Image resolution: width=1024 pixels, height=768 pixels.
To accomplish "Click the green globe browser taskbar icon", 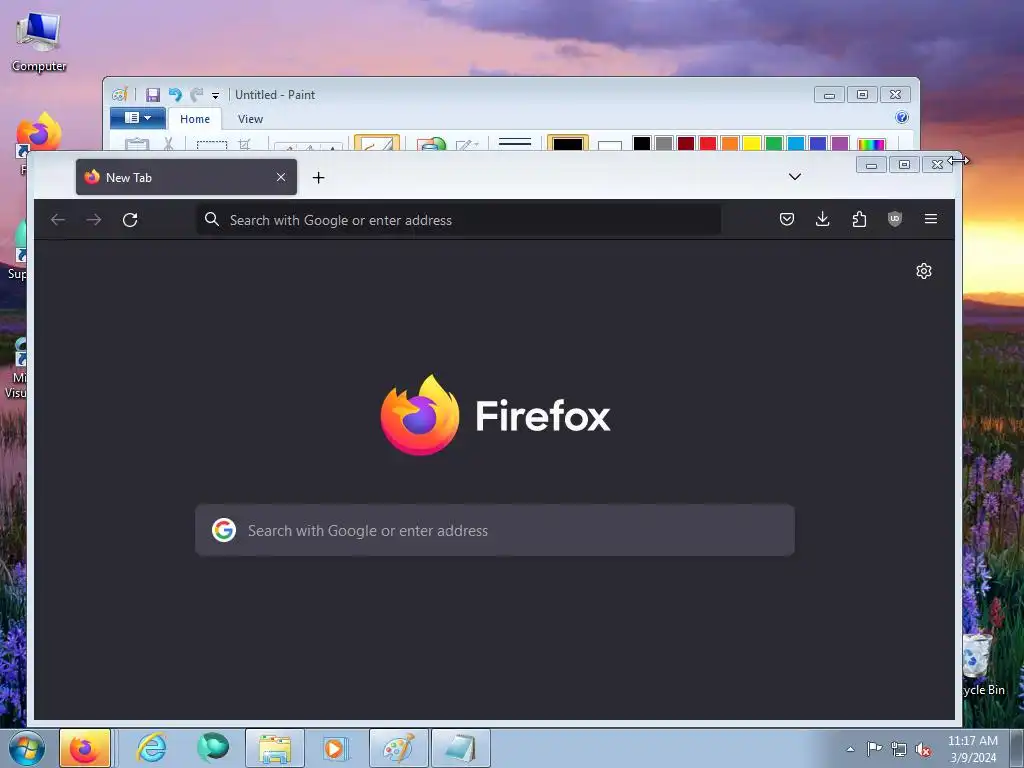I will [x=213, y=748].
